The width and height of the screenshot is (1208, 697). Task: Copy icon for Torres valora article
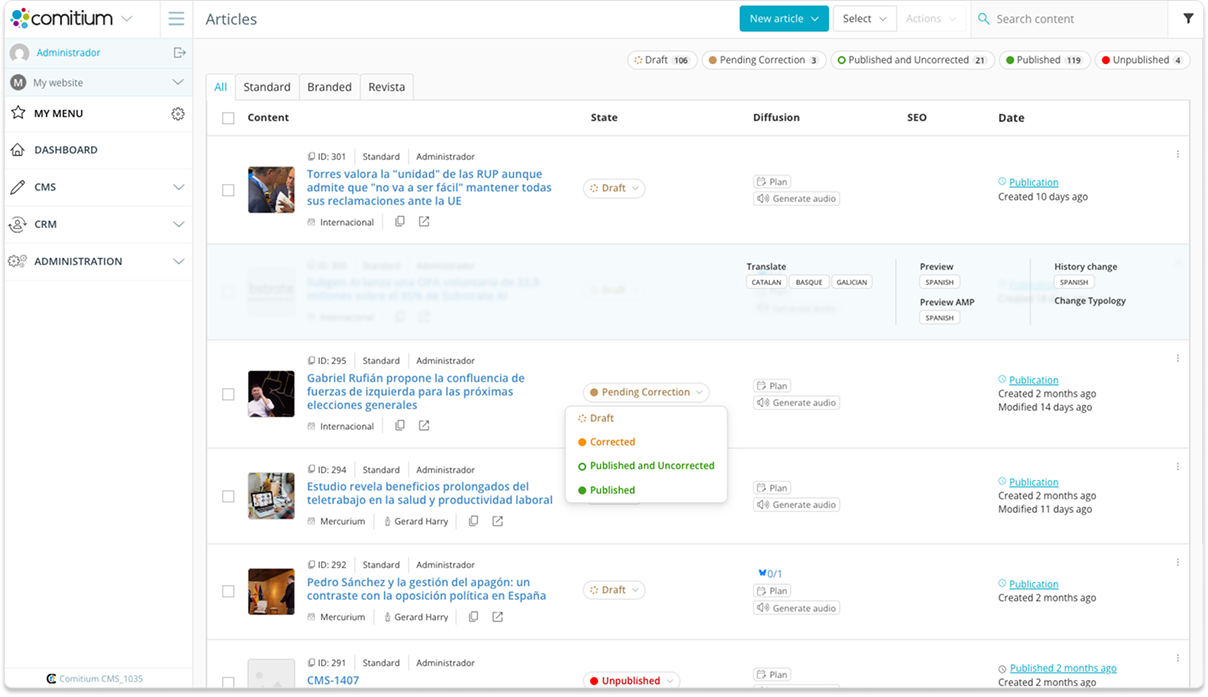point(400,222)
